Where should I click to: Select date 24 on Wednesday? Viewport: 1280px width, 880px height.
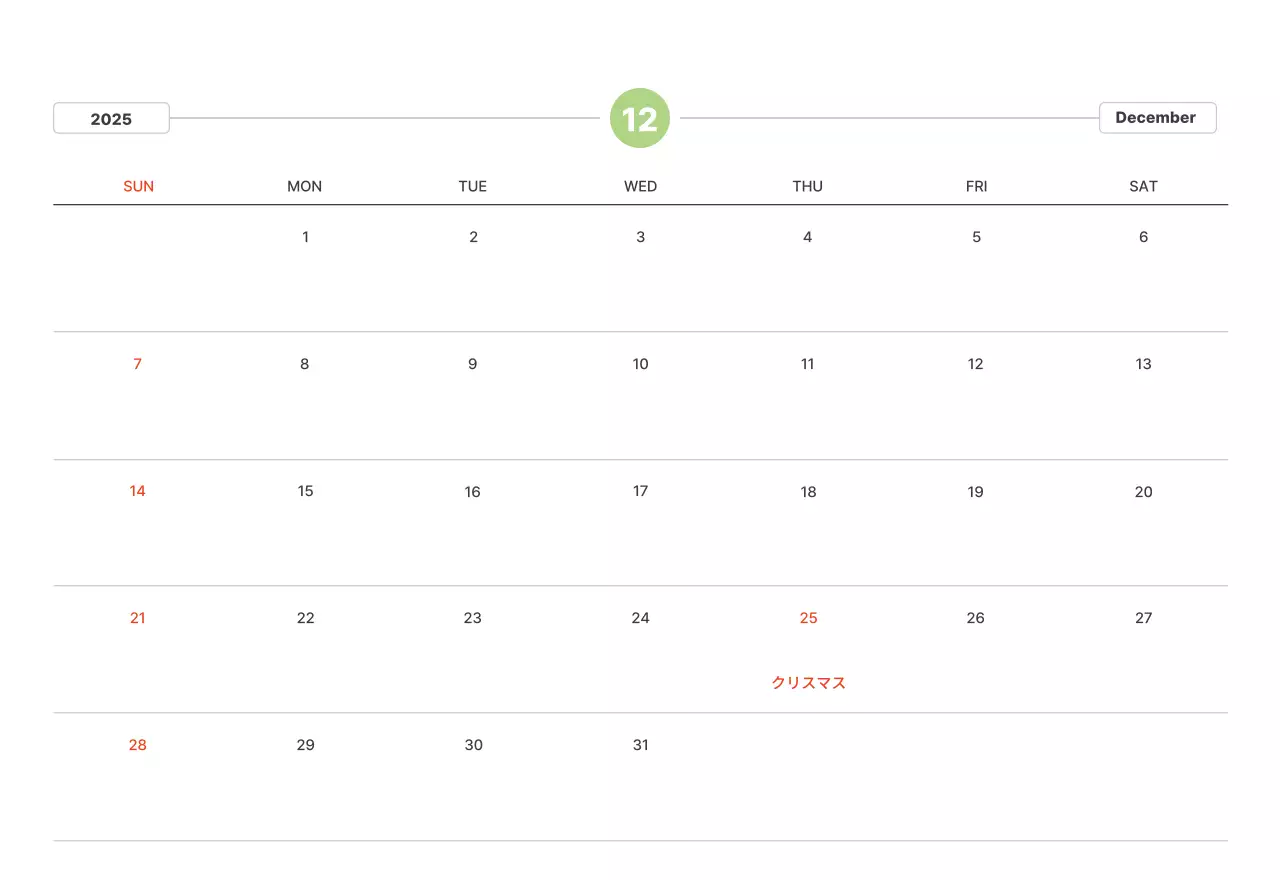tap(640, 618)
